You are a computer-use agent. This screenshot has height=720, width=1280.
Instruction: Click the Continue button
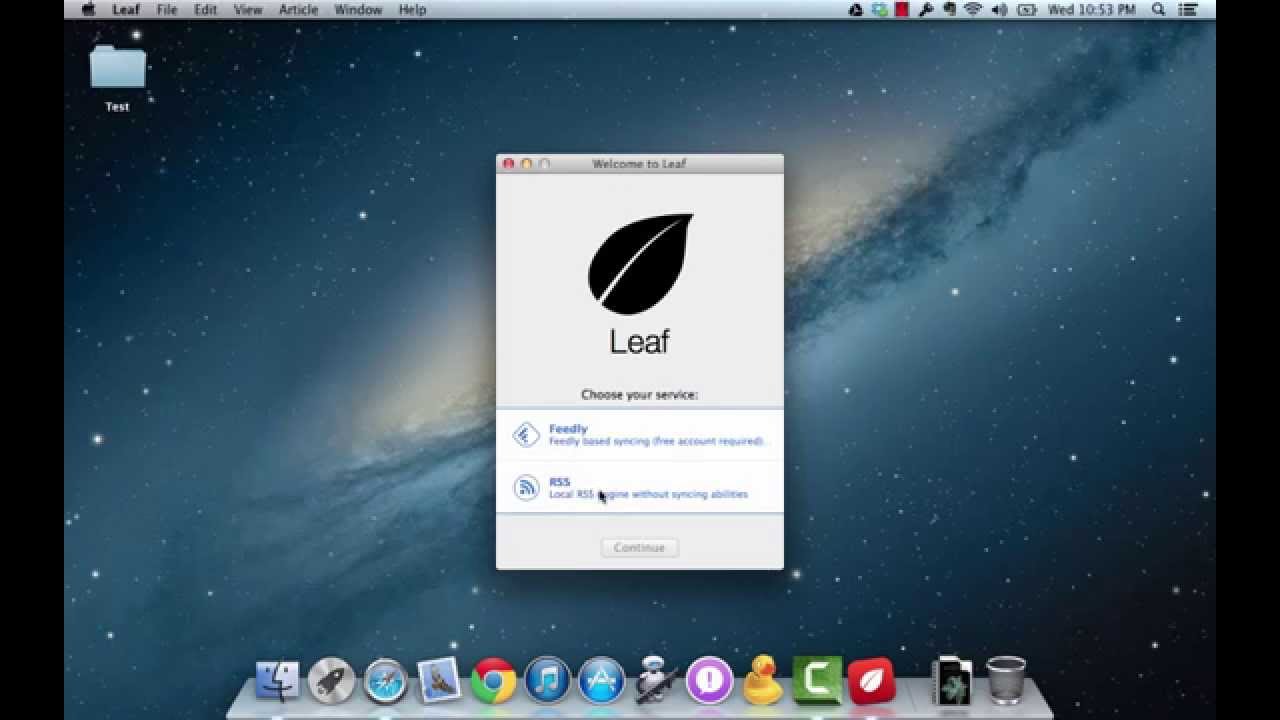[x=640, y=548]
